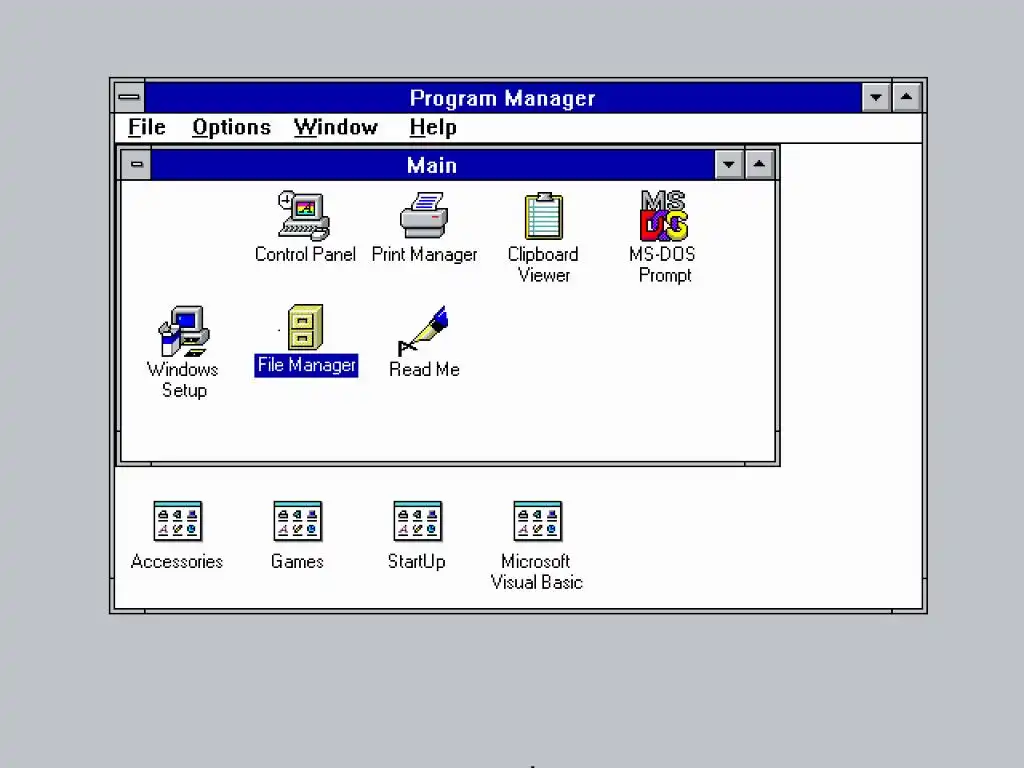Open the Main window control-menu box

click(x=136, y=165)
